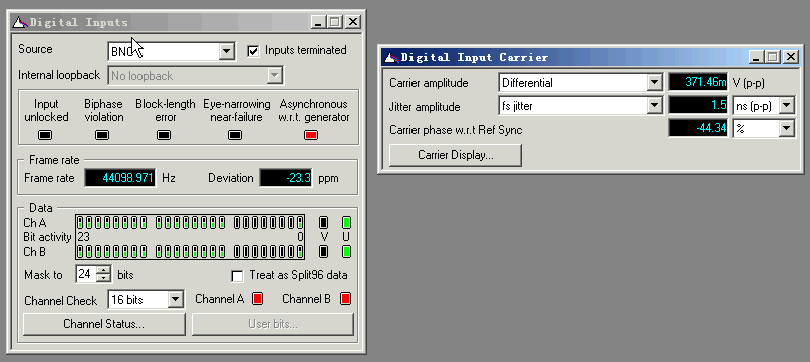Click the Ch A validity (V) indicator
Screen dimensions: 810x362
(324, 223)
